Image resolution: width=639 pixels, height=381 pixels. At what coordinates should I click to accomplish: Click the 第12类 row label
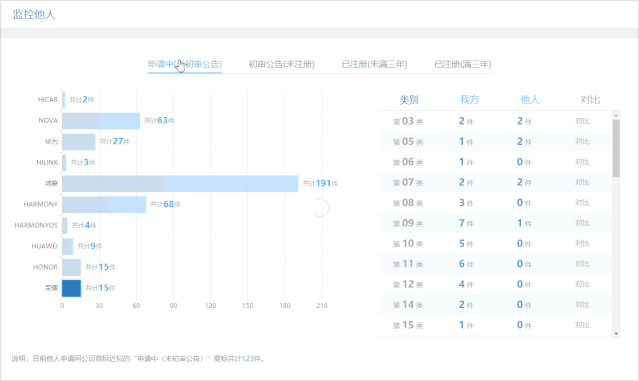coord(408,284)
